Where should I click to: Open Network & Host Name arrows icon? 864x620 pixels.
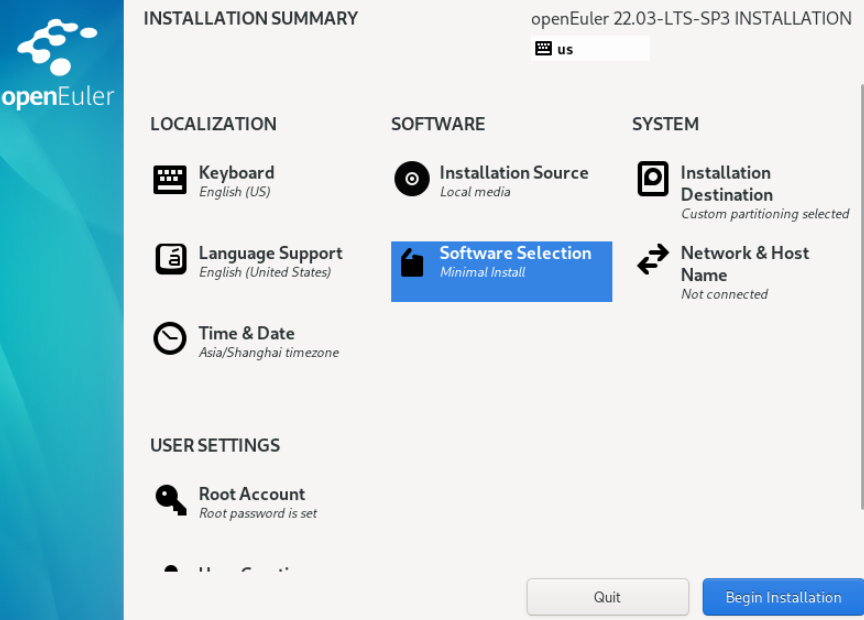coord(653,260)
